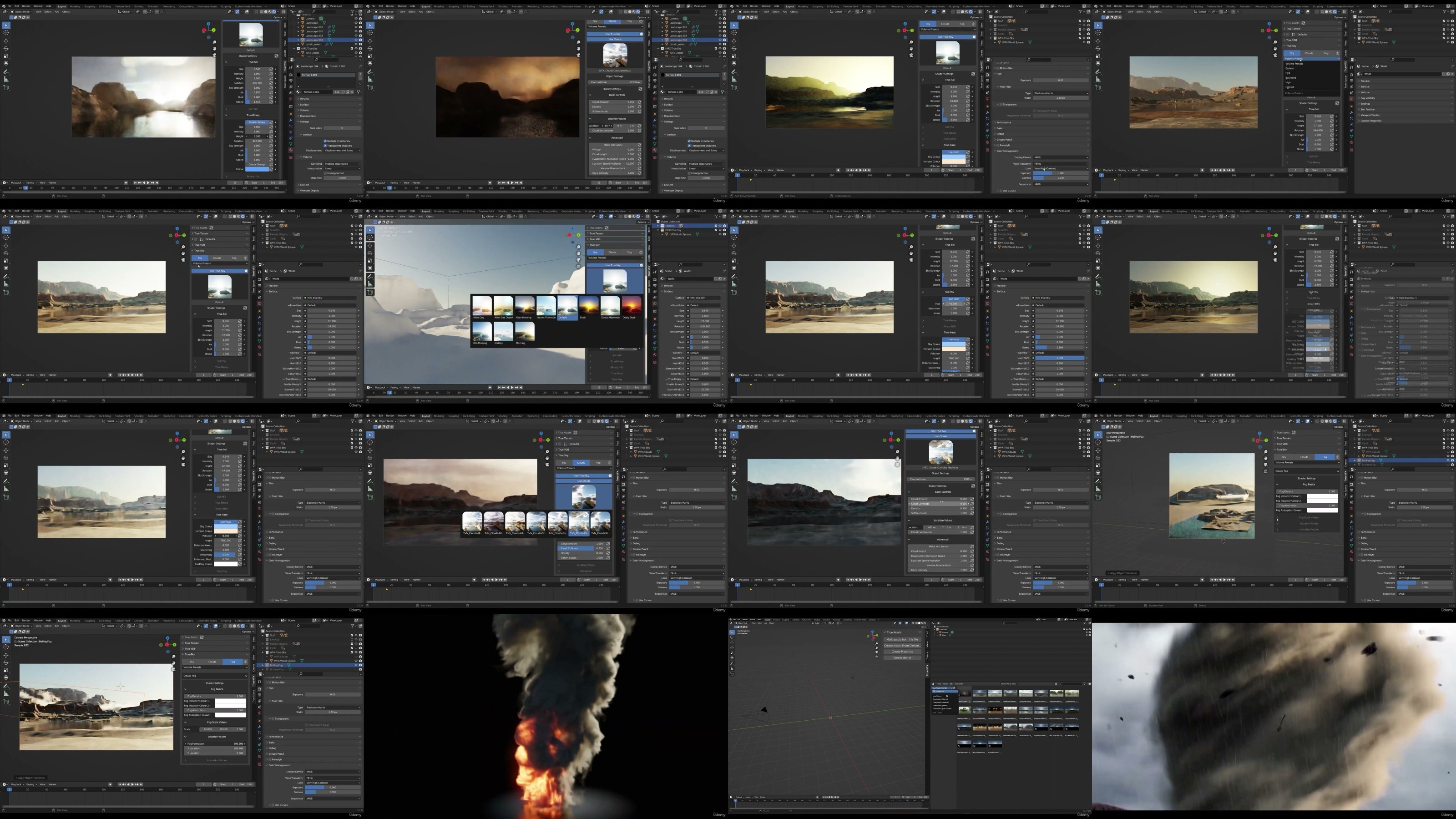Viewport: 1456px width, 819px height.
Task: Open the asset browser filter funnel icon
Action: click(1085, 684)
